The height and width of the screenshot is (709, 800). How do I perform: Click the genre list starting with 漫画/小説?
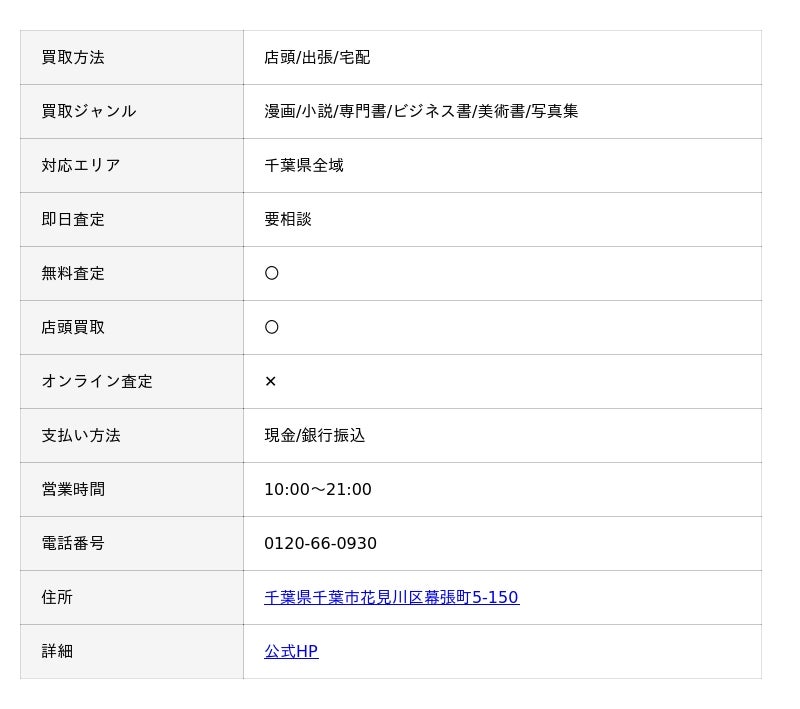(x=421, y=111)
